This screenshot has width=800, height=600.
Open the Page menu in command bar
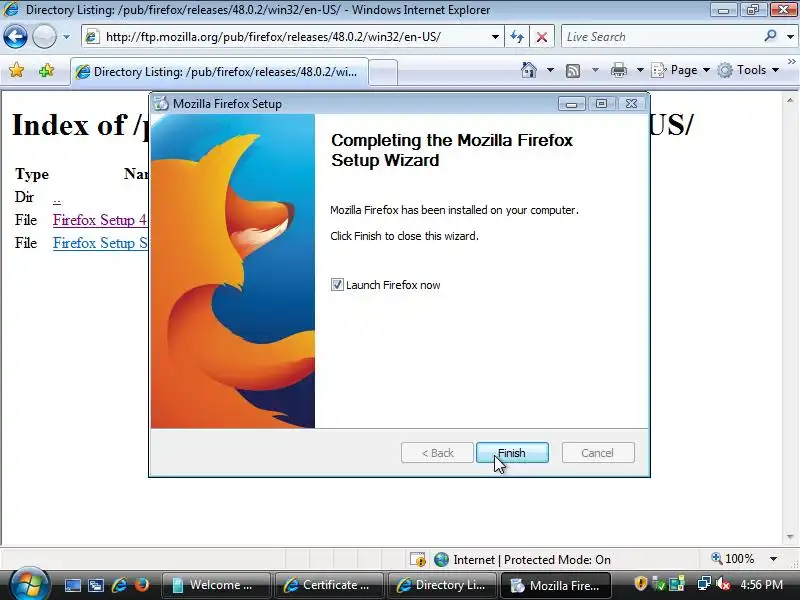coord(681,70)
